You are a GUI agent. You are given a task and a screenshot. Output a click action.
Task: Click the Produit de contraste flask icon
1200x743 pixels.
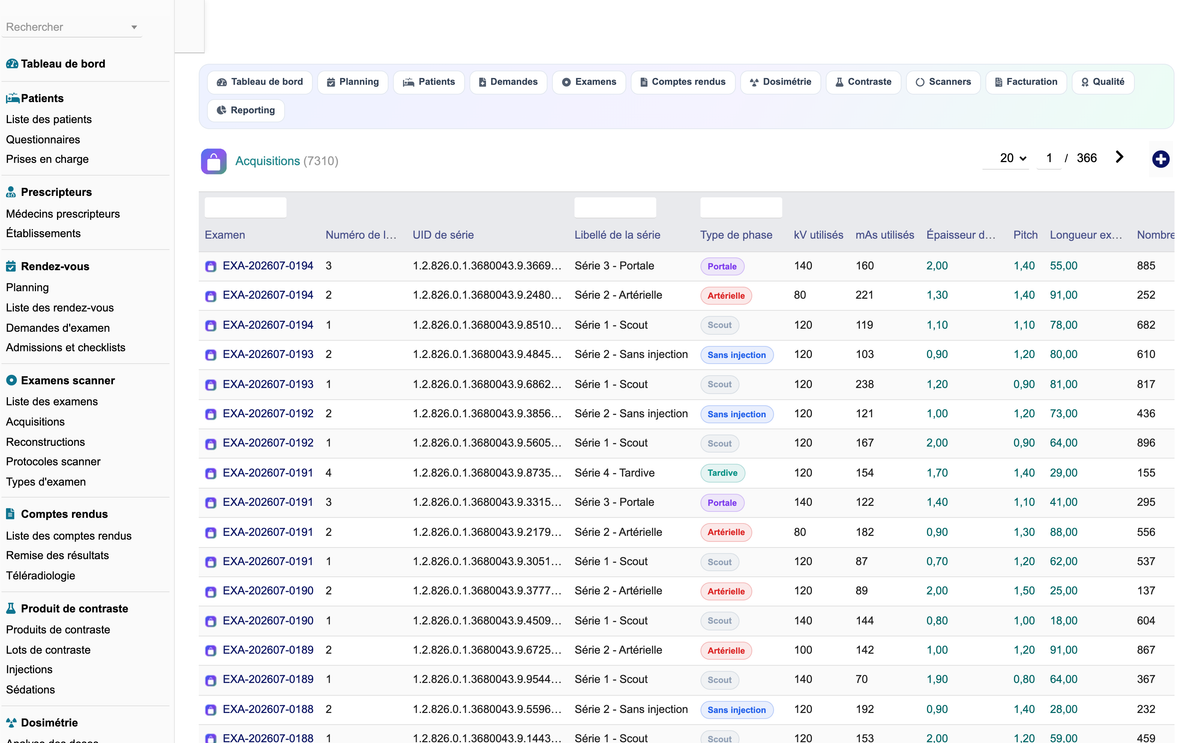11,609
